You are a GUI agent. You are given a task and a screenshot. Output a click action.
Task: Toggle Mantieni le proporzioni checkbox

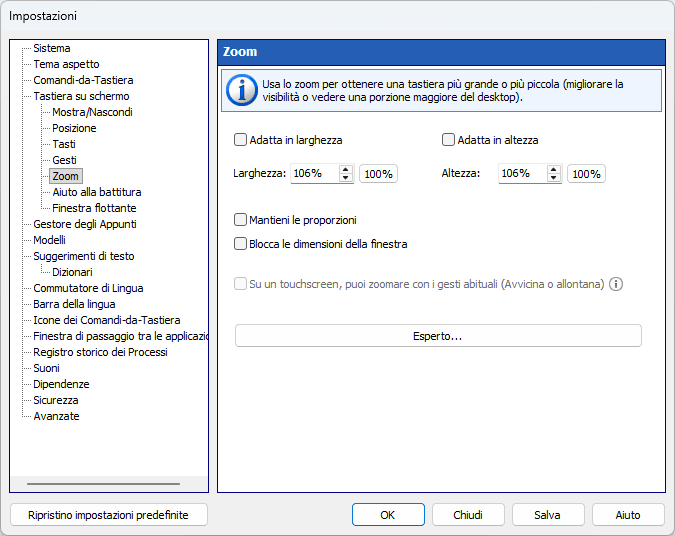[x=240, y=220]
